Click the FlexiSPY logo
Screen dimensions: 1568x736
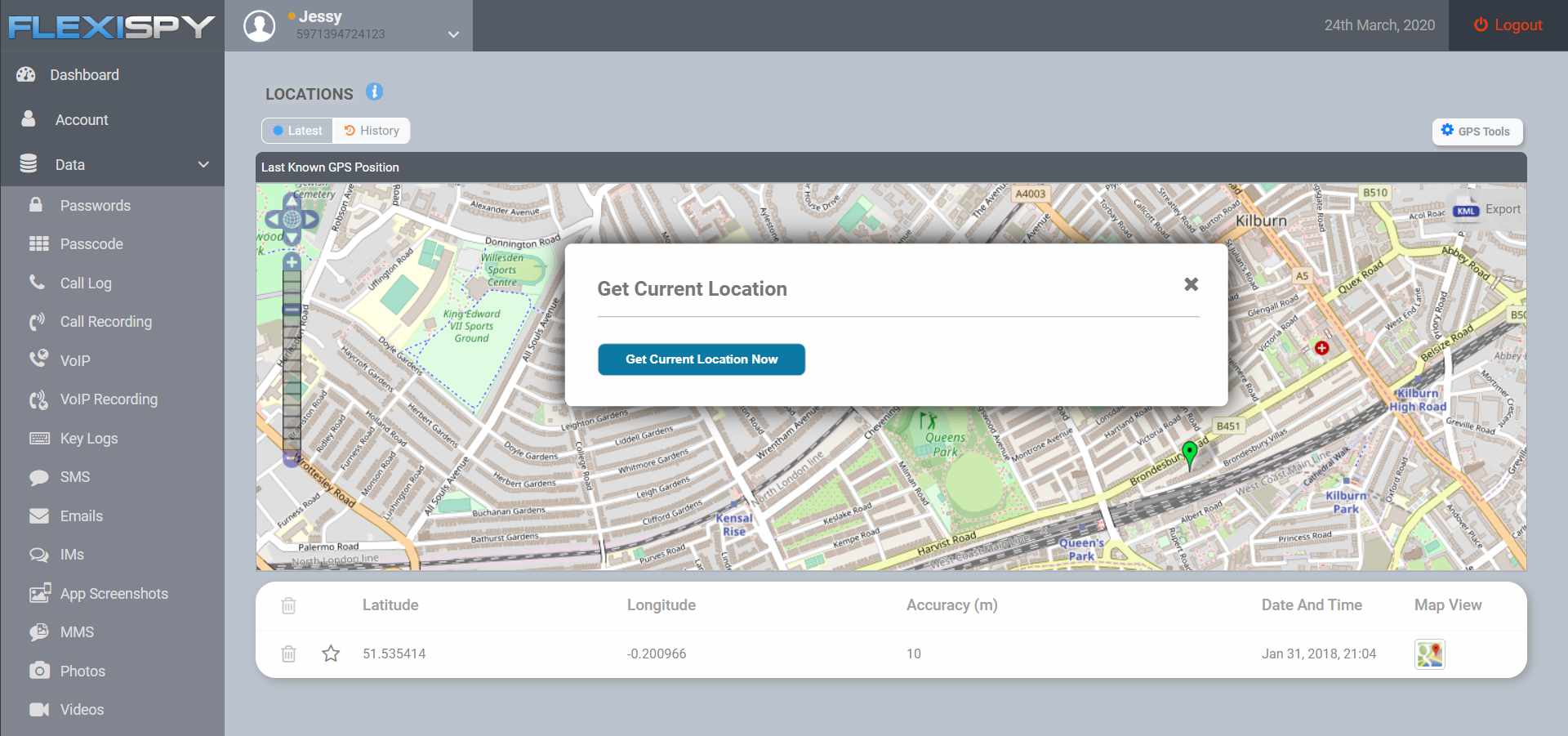111,27
